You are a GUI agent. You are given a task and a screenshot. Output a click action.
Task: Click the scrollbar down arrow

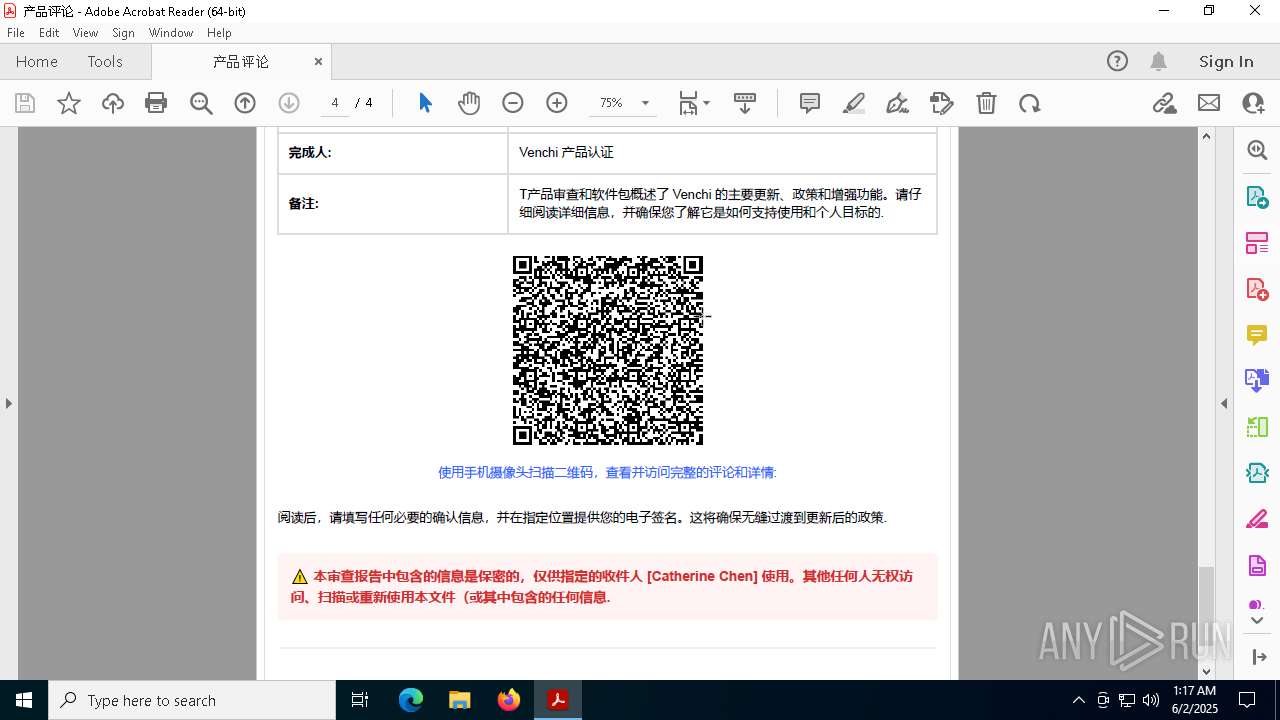[1206, 671]
